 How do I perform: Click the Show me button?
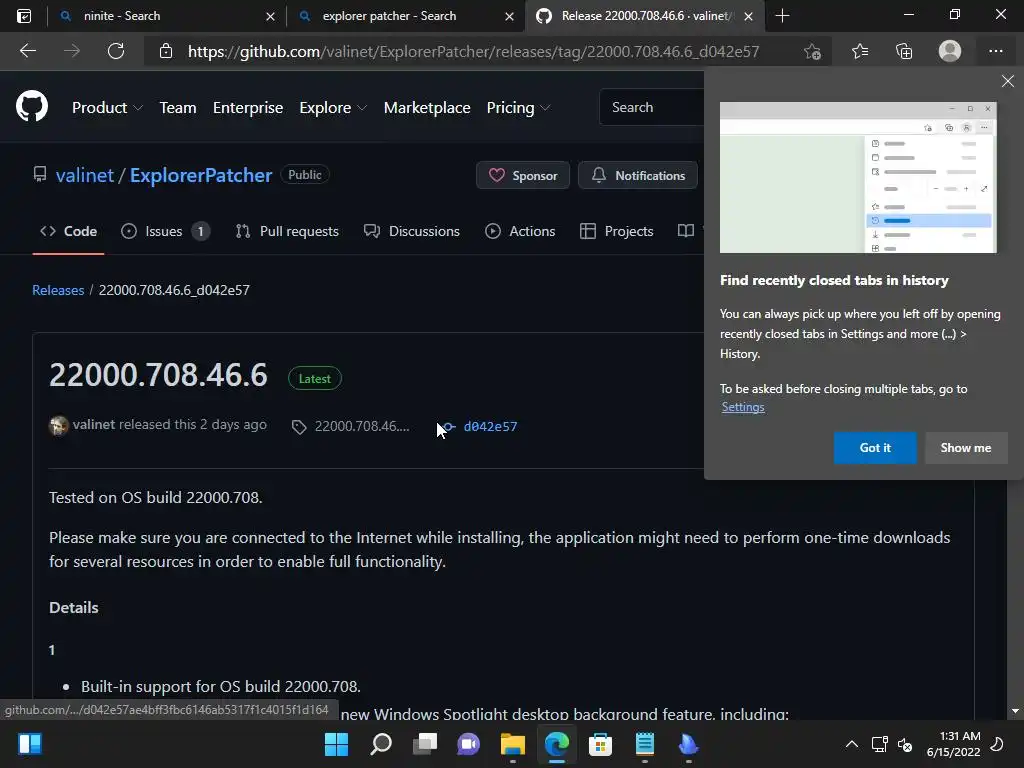966,447
